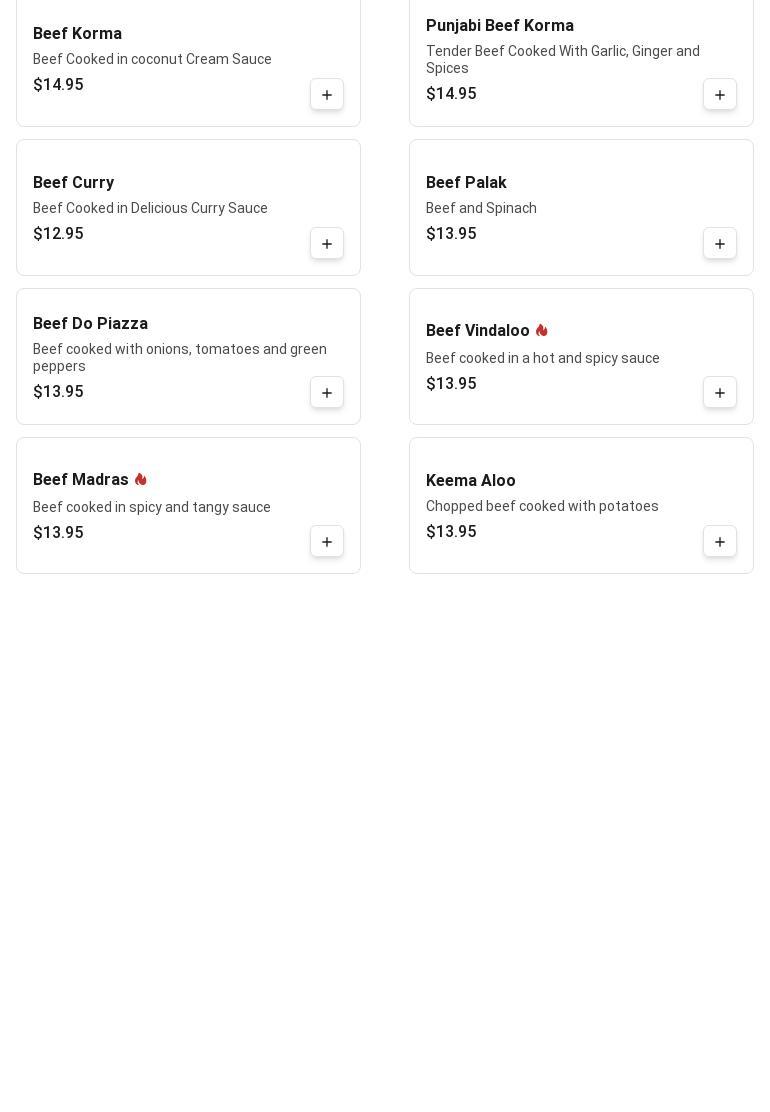Open Punjabi Beef Korma item title

[499, 26]
